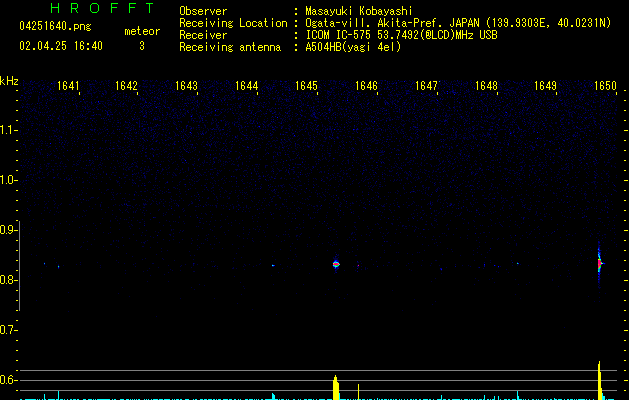
Task: Click the Receiving Location value text
Action: pyautogui.click(x=458, y=23)
